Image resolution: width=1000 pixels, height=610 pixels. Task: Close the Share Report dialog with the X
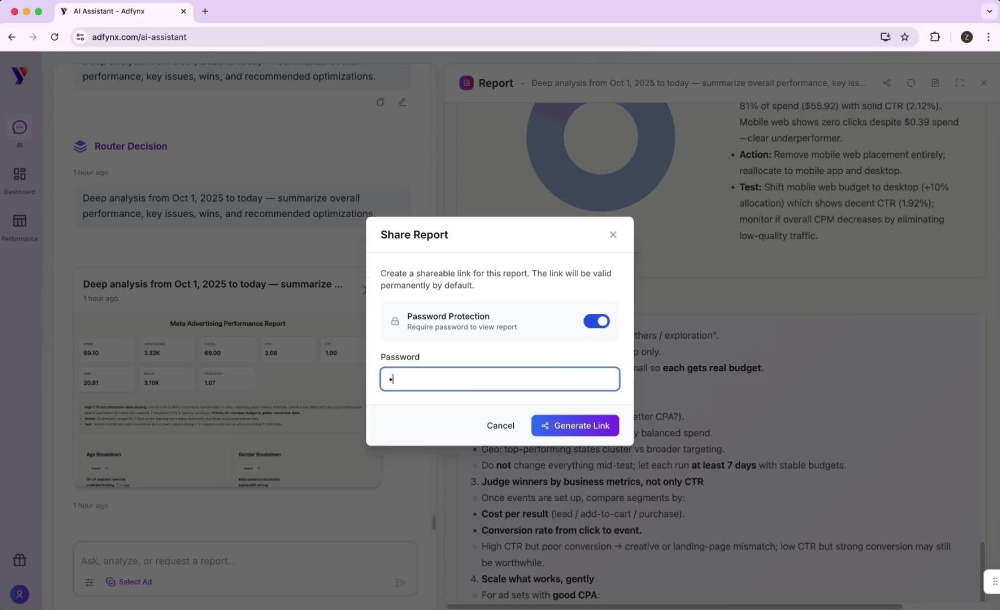tap(613, 235)
